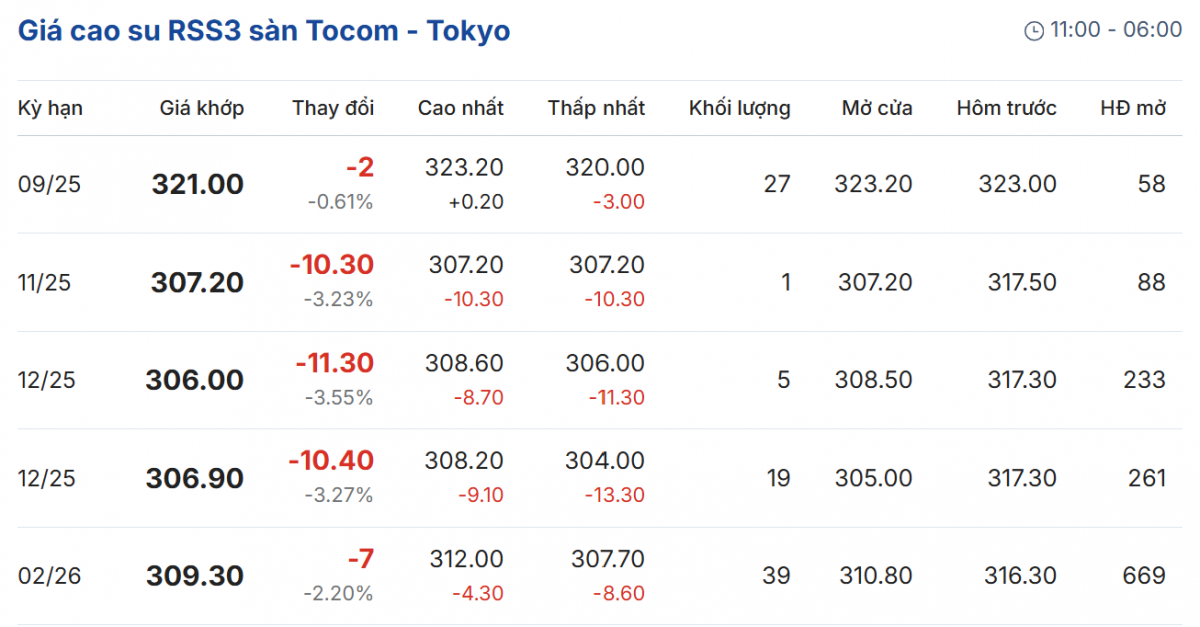Click the Giá khớp column header

click(x=202, y=108)
